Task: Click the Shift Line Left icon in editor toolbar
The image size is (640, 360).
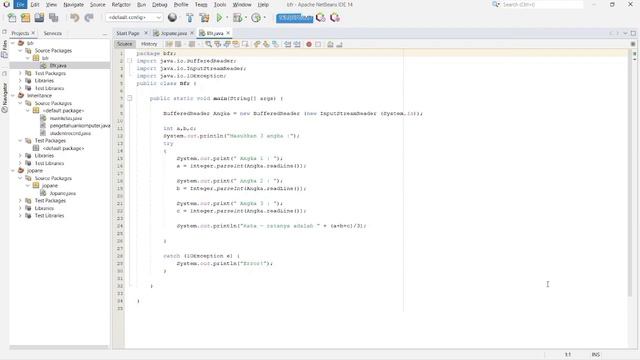Action: pyautogui.click(x=288, y=44)
